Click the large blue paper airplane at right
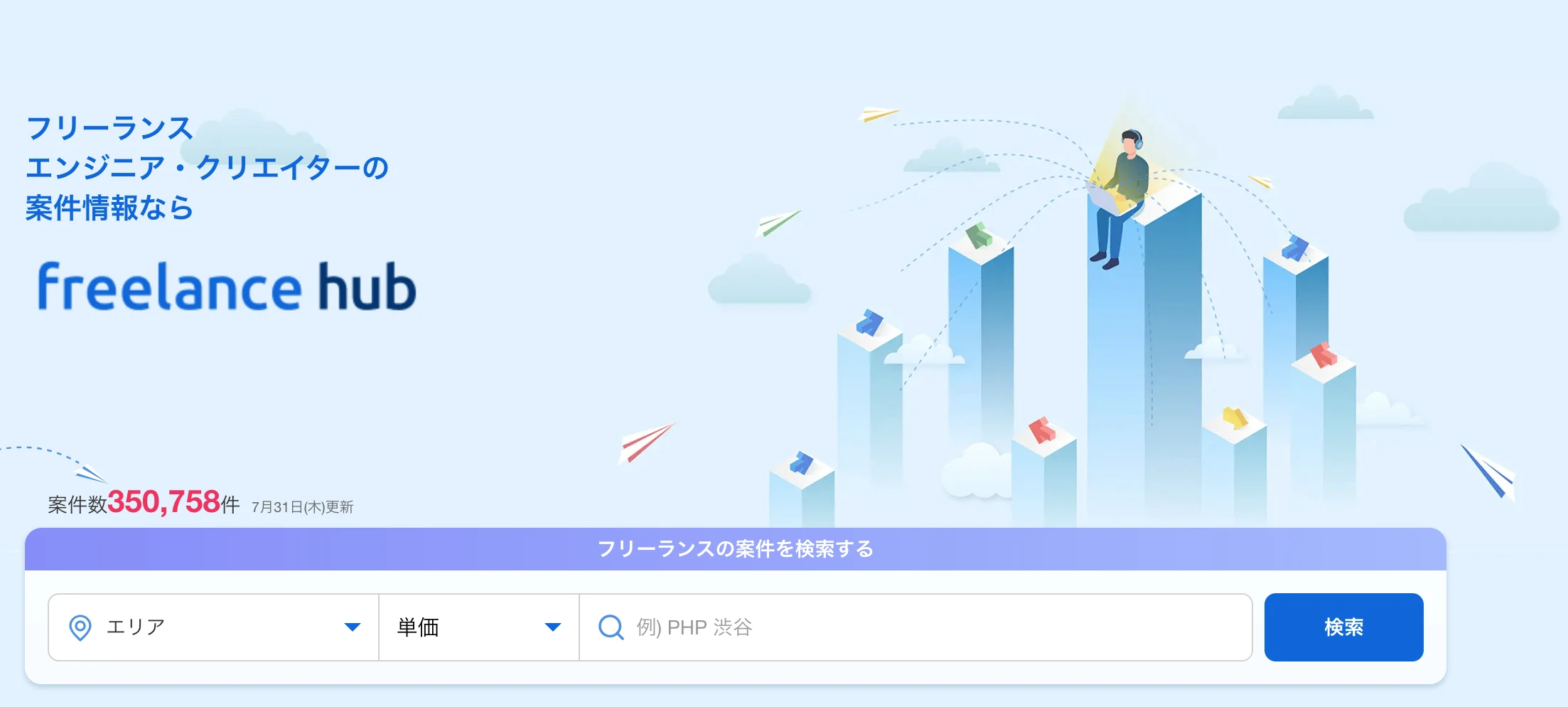Screen dimensions: 1568x707 tap(1488, 472)
